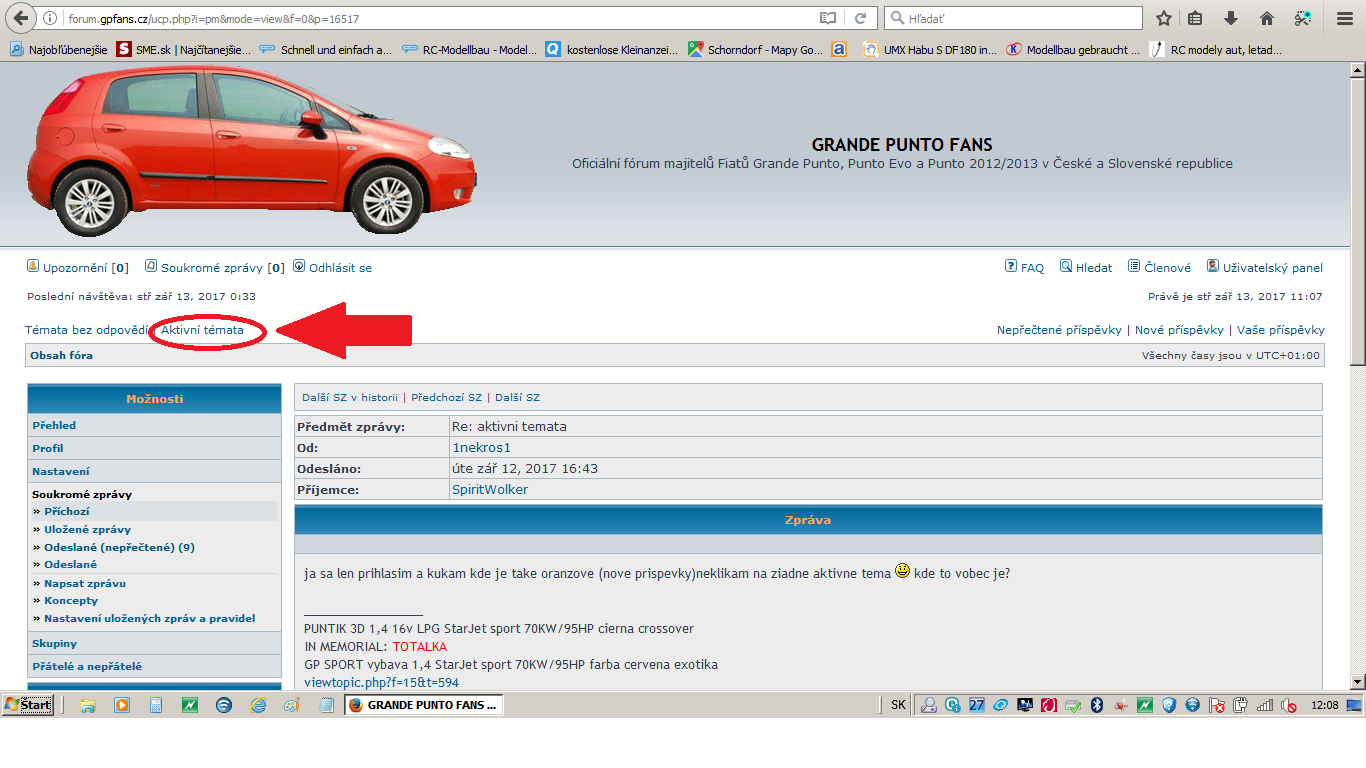1366x768 pixels.
Task: Click SK keyboard language indicator
Action: click(898, 705)
